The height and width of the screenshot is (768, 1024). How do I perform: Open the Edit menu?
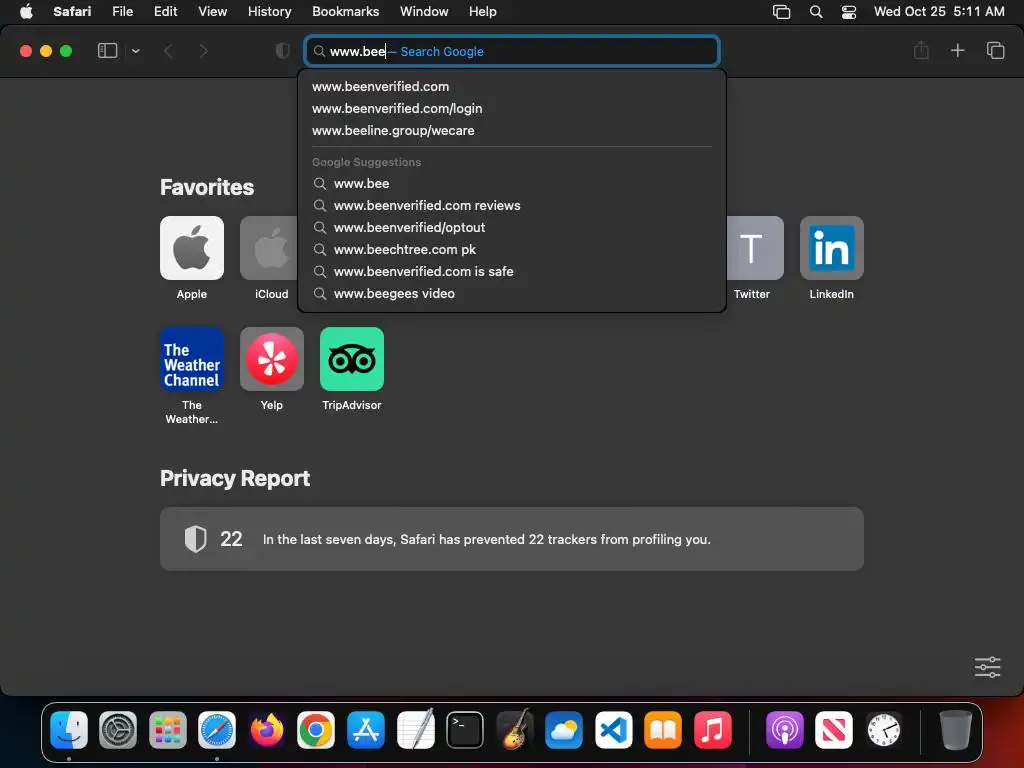[165, 11]
